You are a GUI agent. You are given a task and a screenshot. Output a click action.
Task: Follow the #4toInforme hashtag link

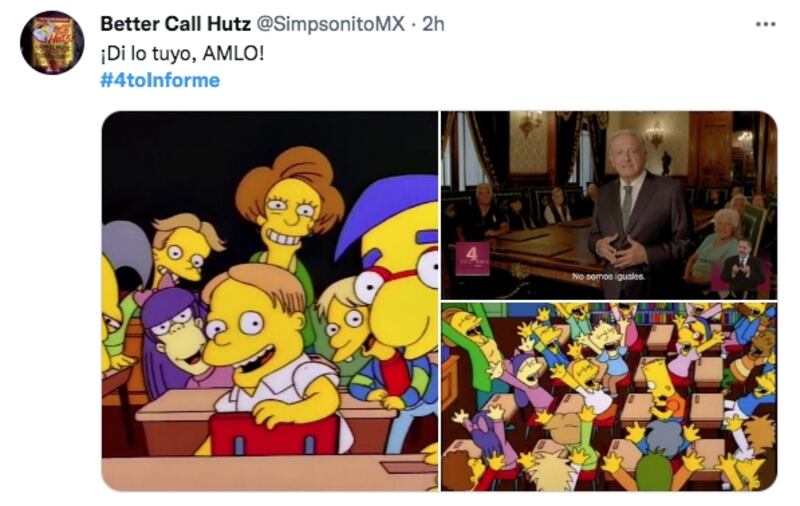pos(160,80)
